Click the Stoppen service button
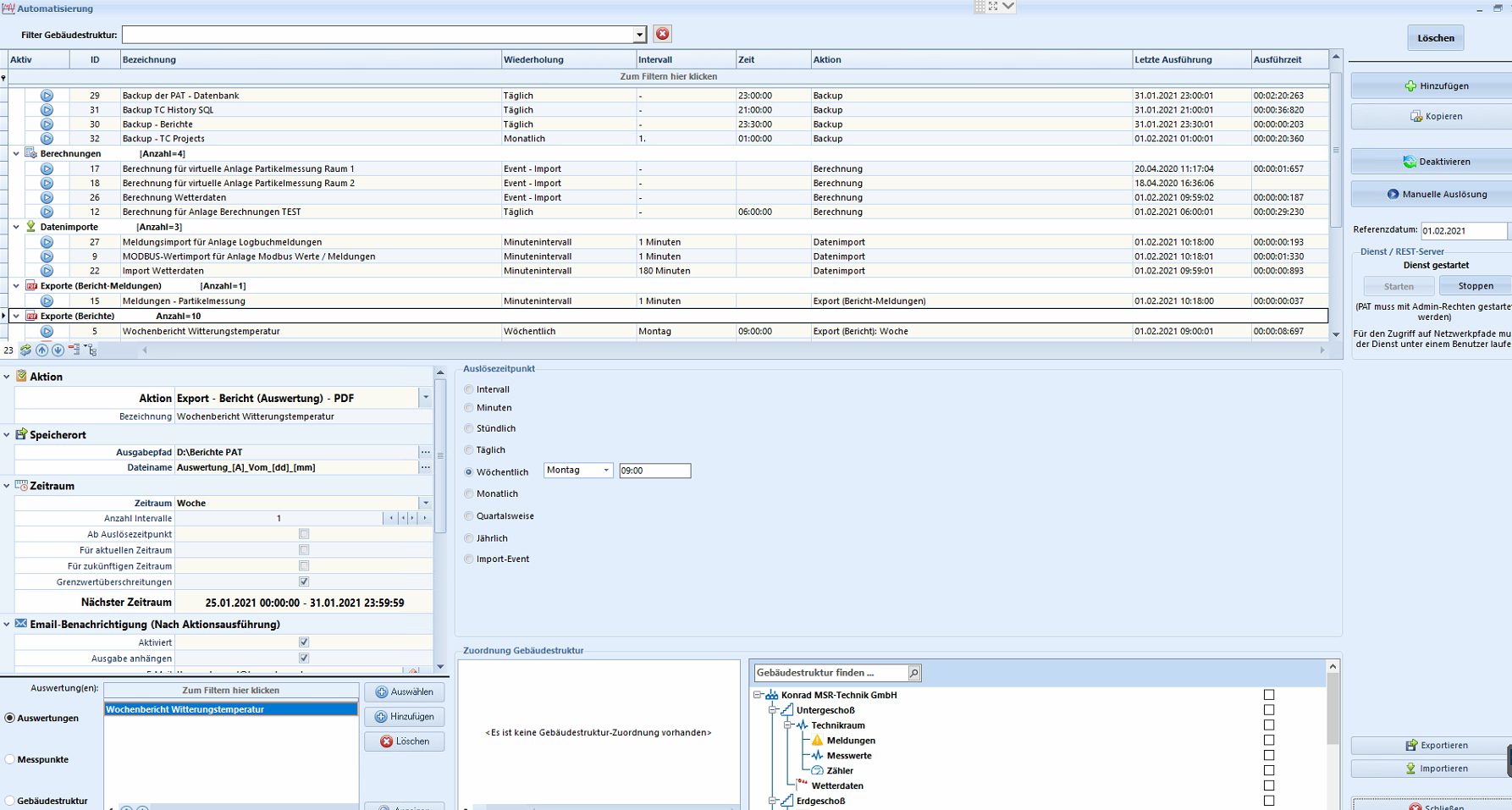This screenshot has width=1512, height=810. [x=1475, y=286]
